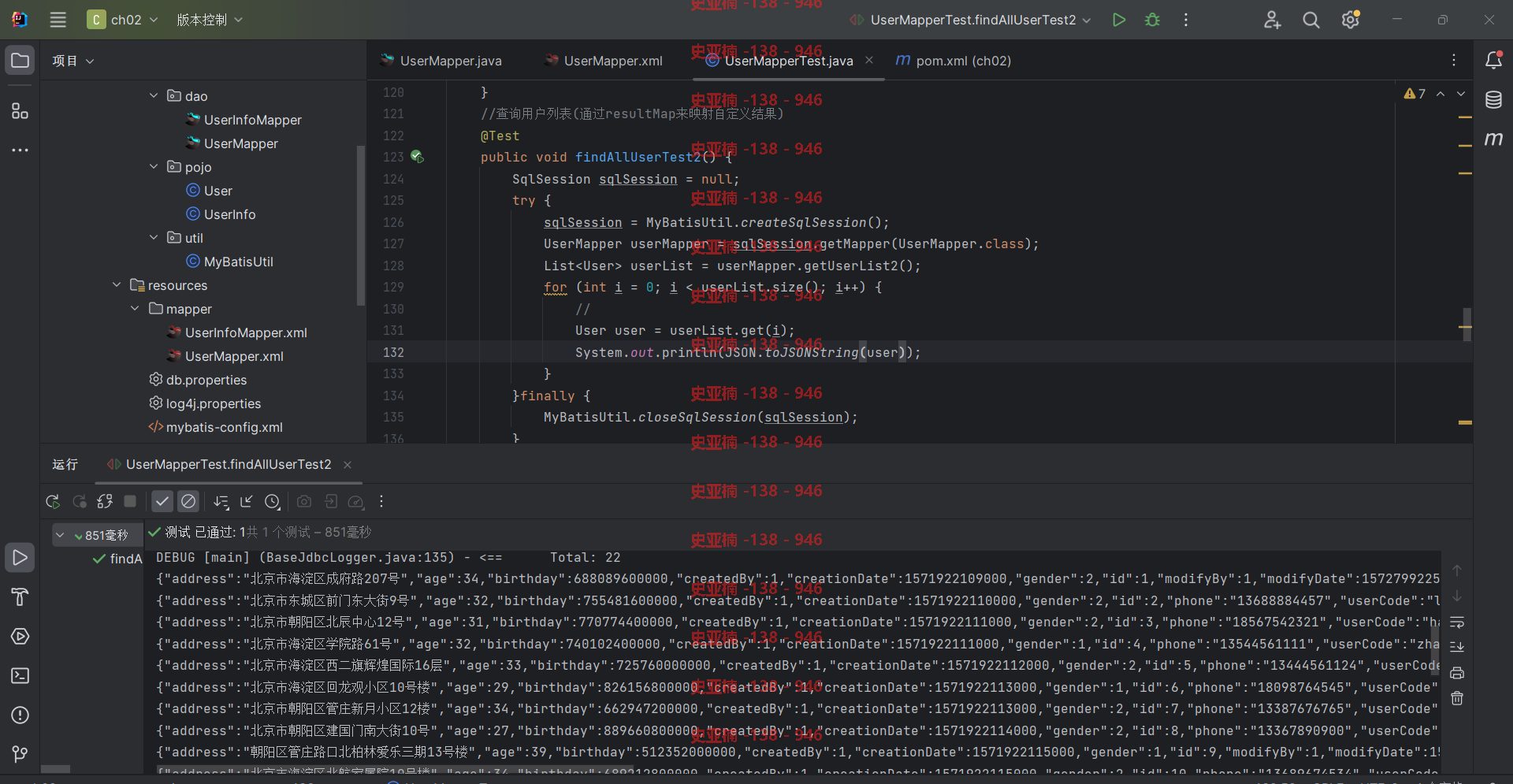
Task: Collapse the 851毫秒 test result node
Action: (x=60, y=535)
